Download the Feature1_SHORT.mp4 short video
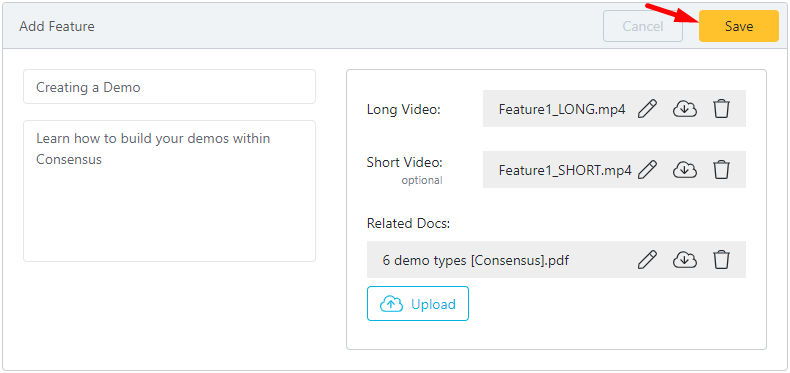Screen dimensions: 790x373 point(685,169)
